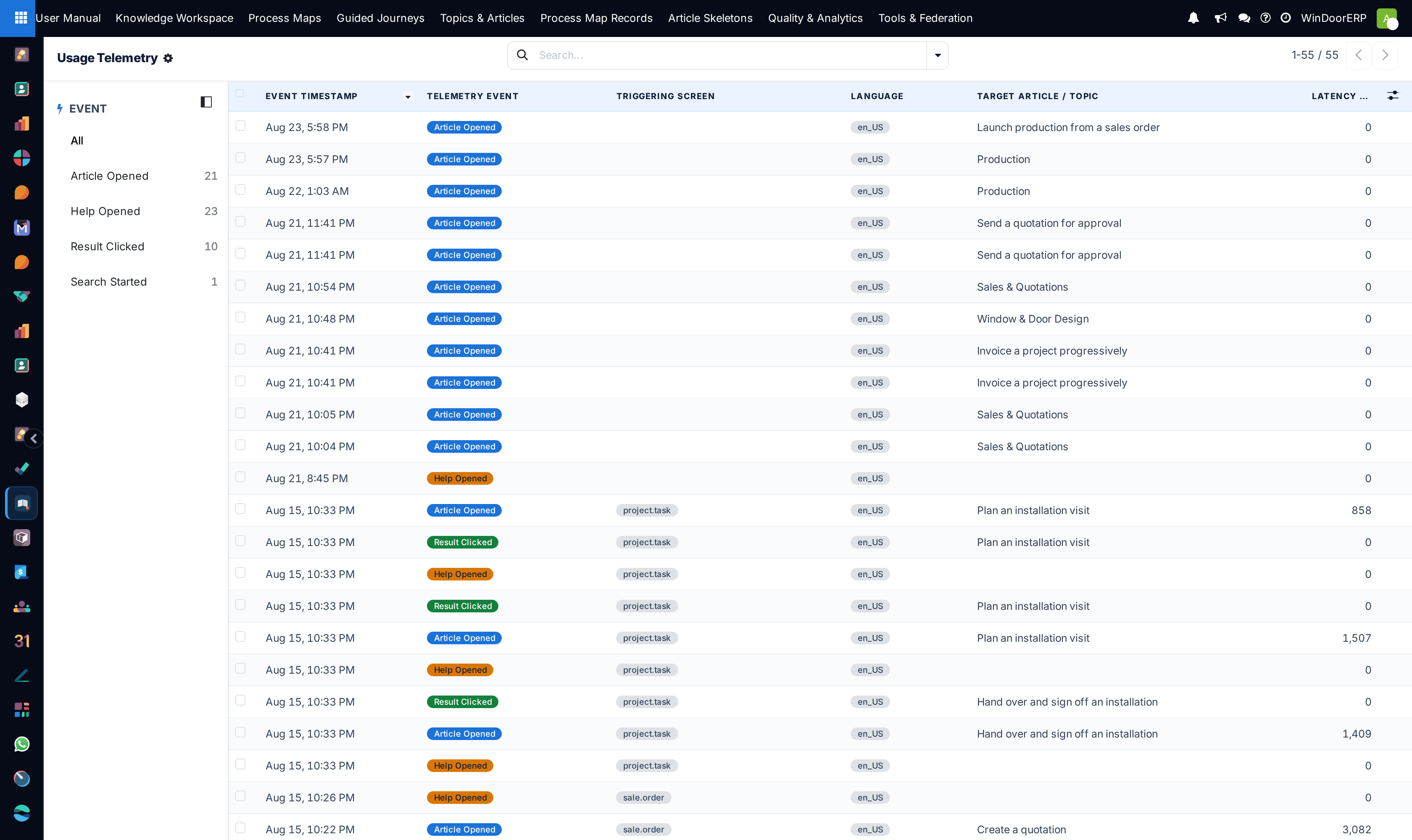Screen dimensions: 1412x840
Task: Check the Aug 21, 10:54 PM row
Action: coord(240,285)
